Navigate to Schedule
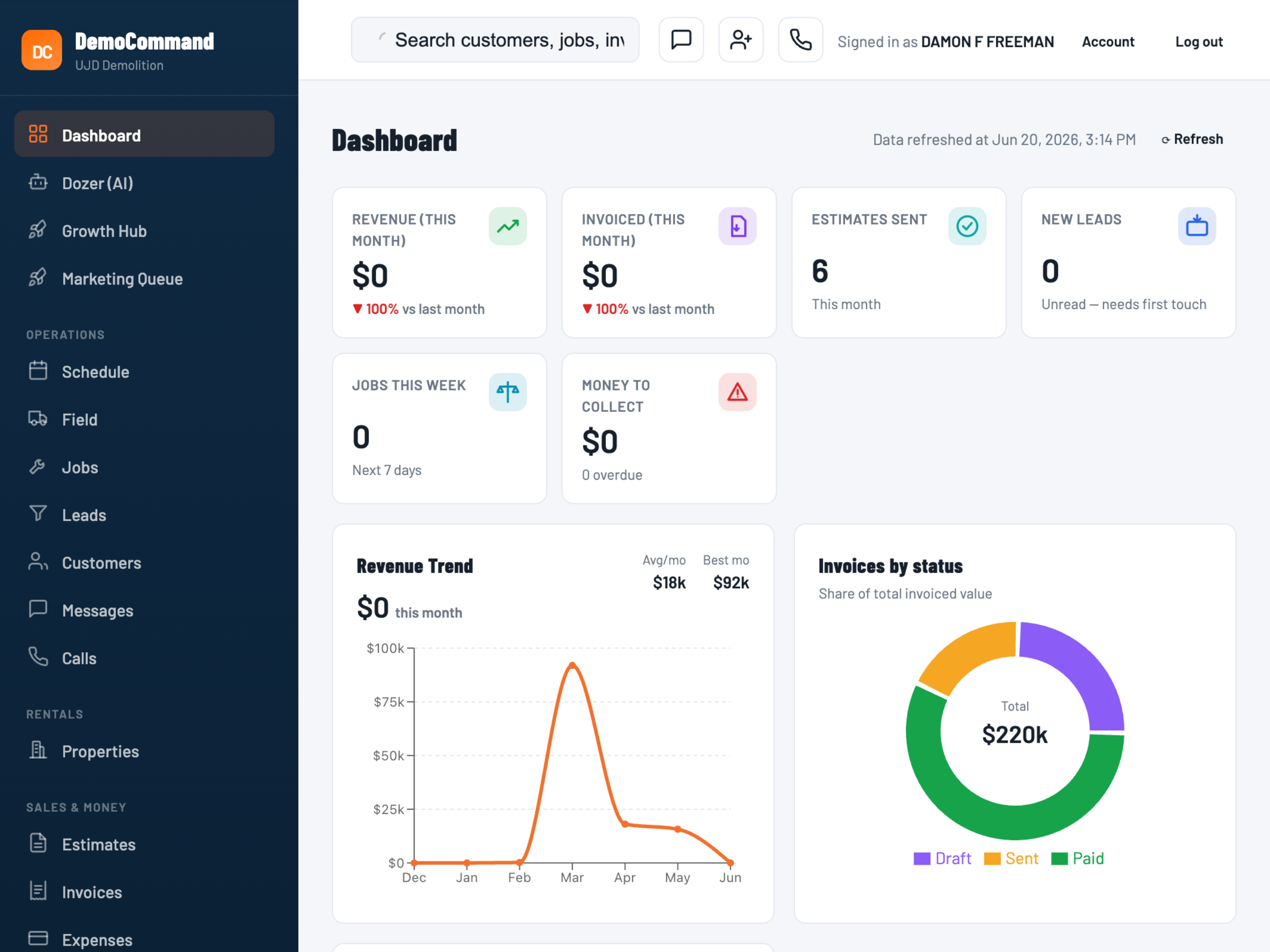1270x952 pixels. coord(144,371)
